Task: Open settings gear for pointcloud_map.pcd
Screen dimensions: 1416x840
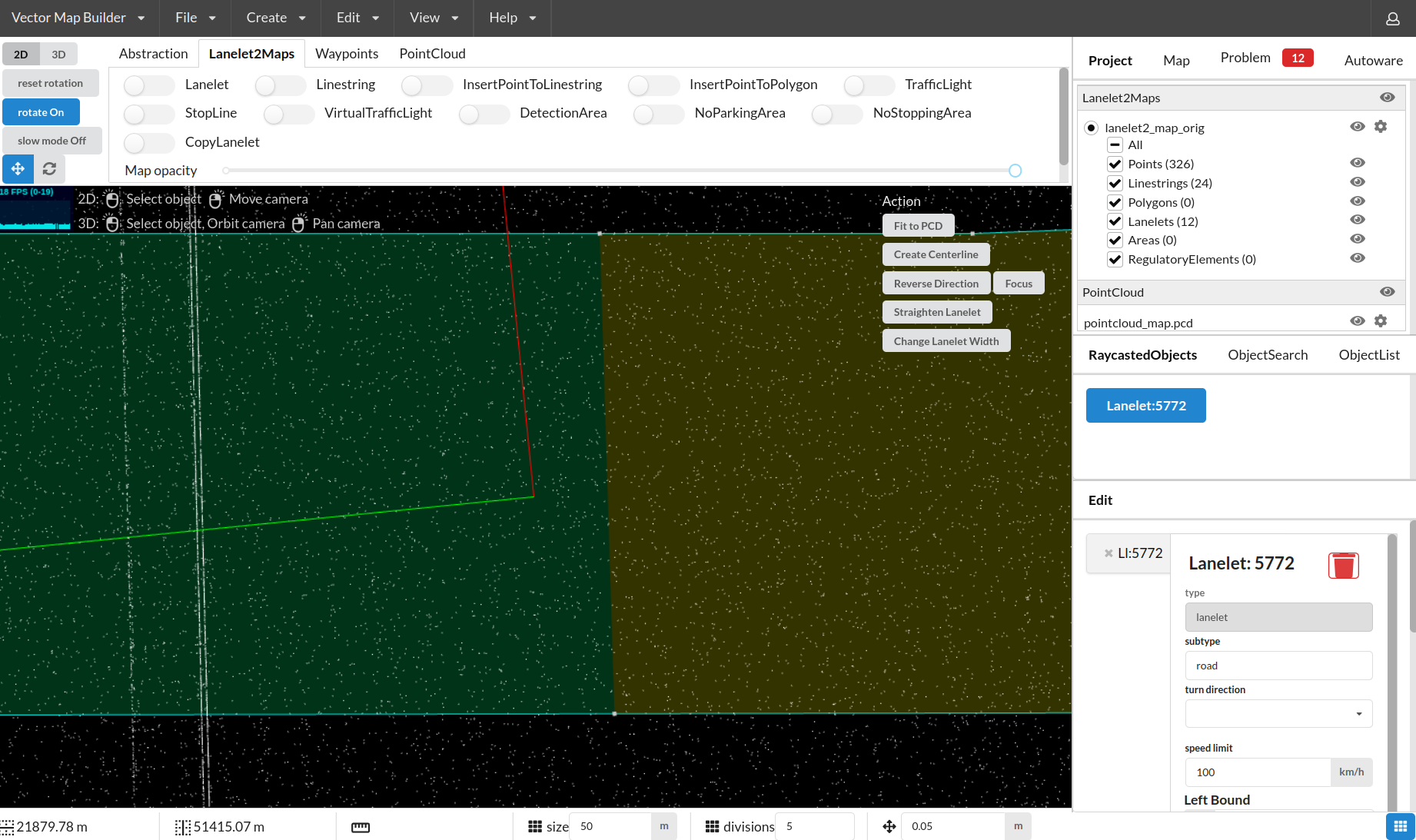Action: (1381, 321)
